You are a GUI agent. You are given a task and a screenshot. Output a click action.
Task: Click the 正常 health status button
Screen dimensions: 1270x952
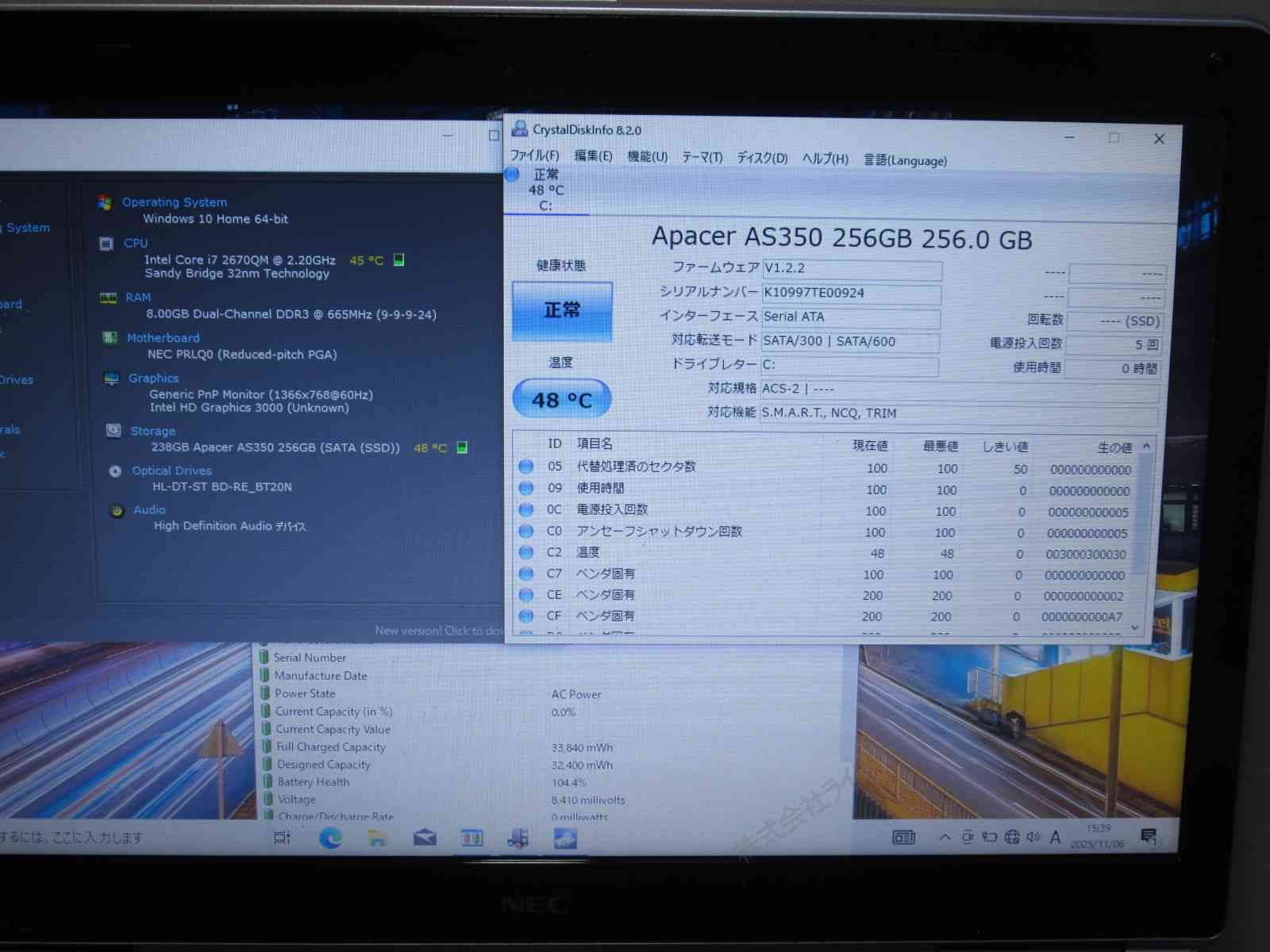[564, 310]
